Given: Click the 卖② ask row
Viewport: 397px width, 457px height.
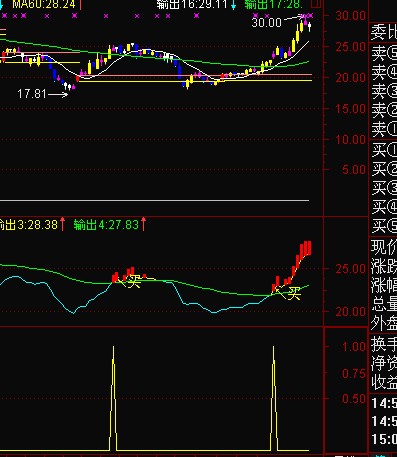Looking at the screenshot, I should coord(383,110).
